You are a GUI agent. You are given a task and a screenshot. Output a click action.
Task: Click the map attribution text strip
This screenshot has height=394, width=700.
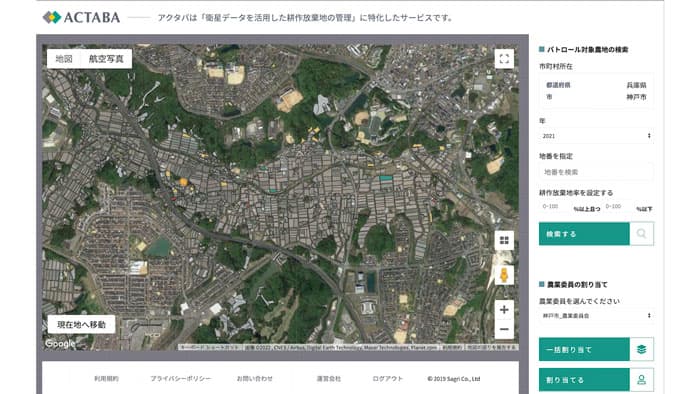(x=348, y=347)
